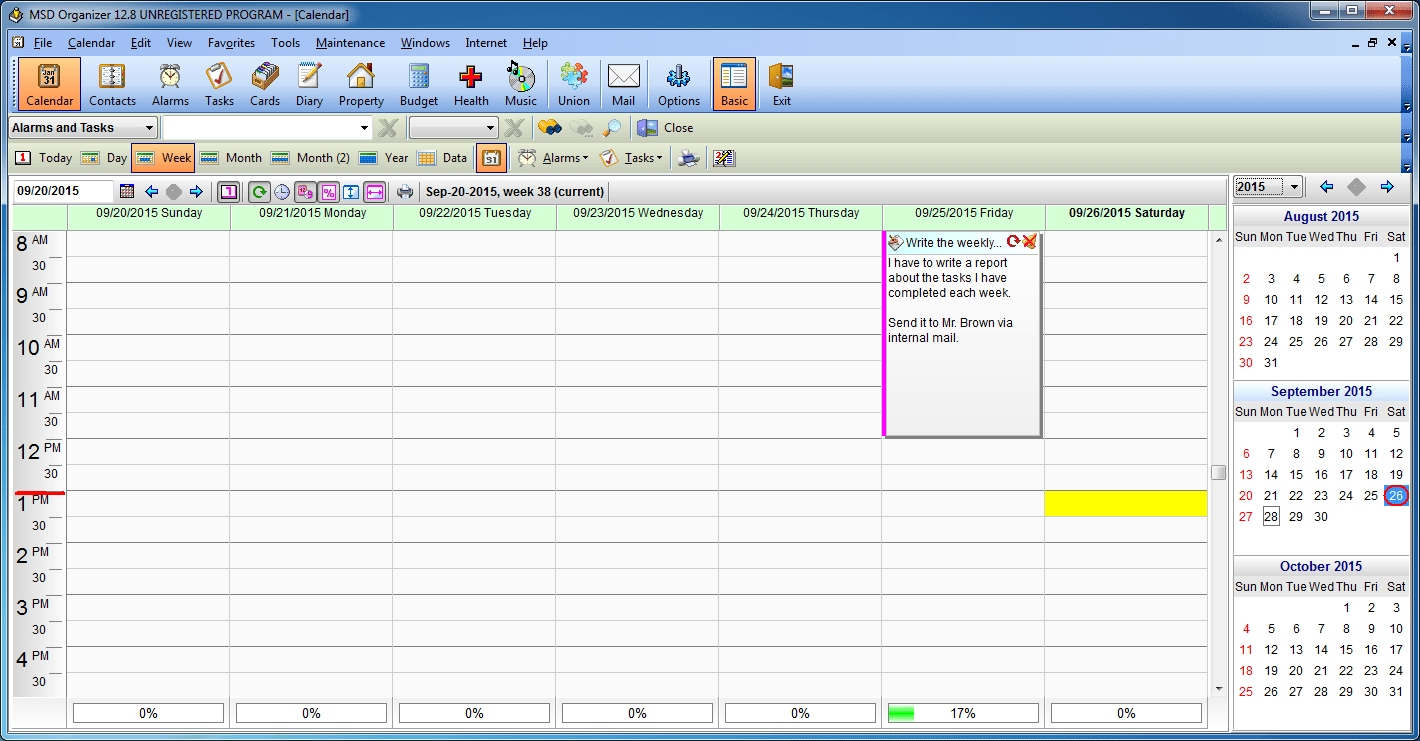Open the Maintenance menu
The height and width of the screenshot is (741, 1420).
(x=350, y=43)
